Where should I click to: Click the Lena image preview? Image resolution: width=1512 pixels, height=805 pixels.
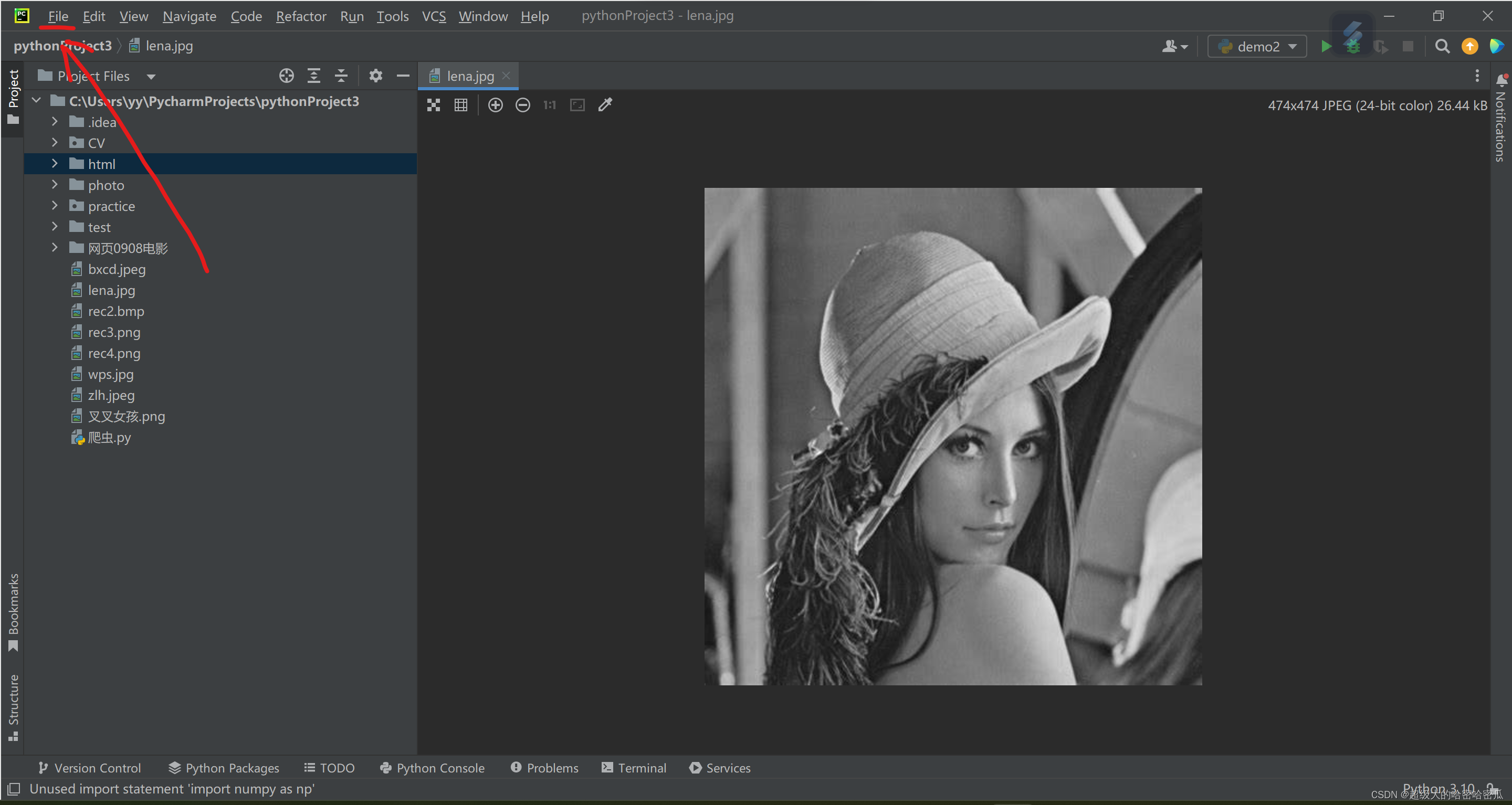click(953, 437)
